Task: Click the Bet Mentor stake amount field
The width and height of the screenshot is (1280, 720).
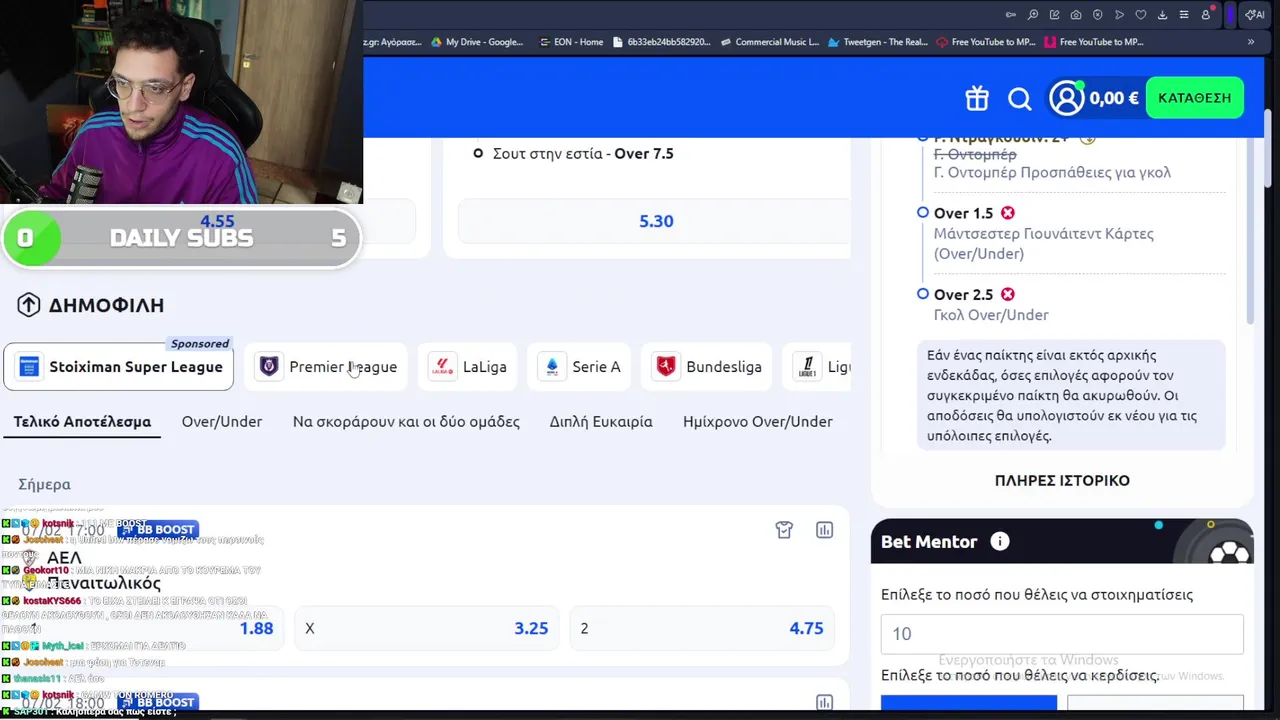Action: click(1062, 634)
